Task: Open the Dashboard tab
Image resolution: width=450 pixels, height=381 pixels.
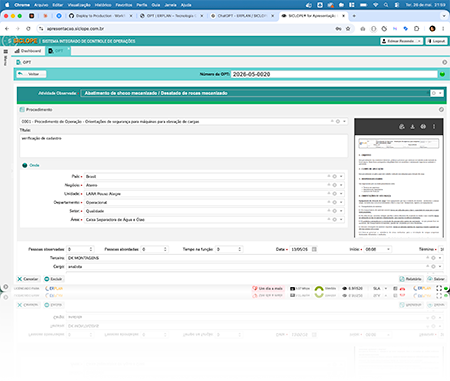Action: tap(28, 51)
